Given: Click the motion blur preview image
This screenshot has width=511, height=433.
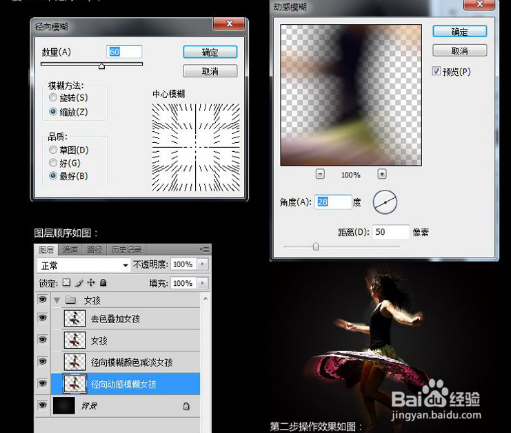Looking at the screenshot, I should [x=351, y=95].
